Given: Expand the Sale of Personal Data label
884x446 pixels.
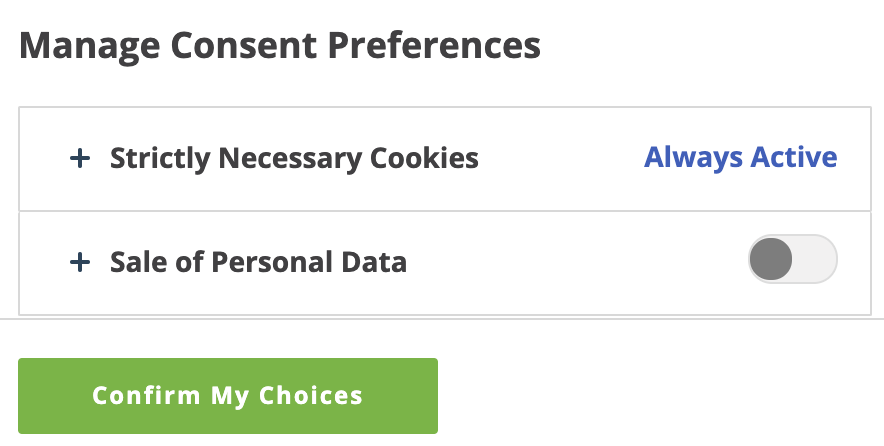Looking at the screenshot, I should tap(258, 263).
